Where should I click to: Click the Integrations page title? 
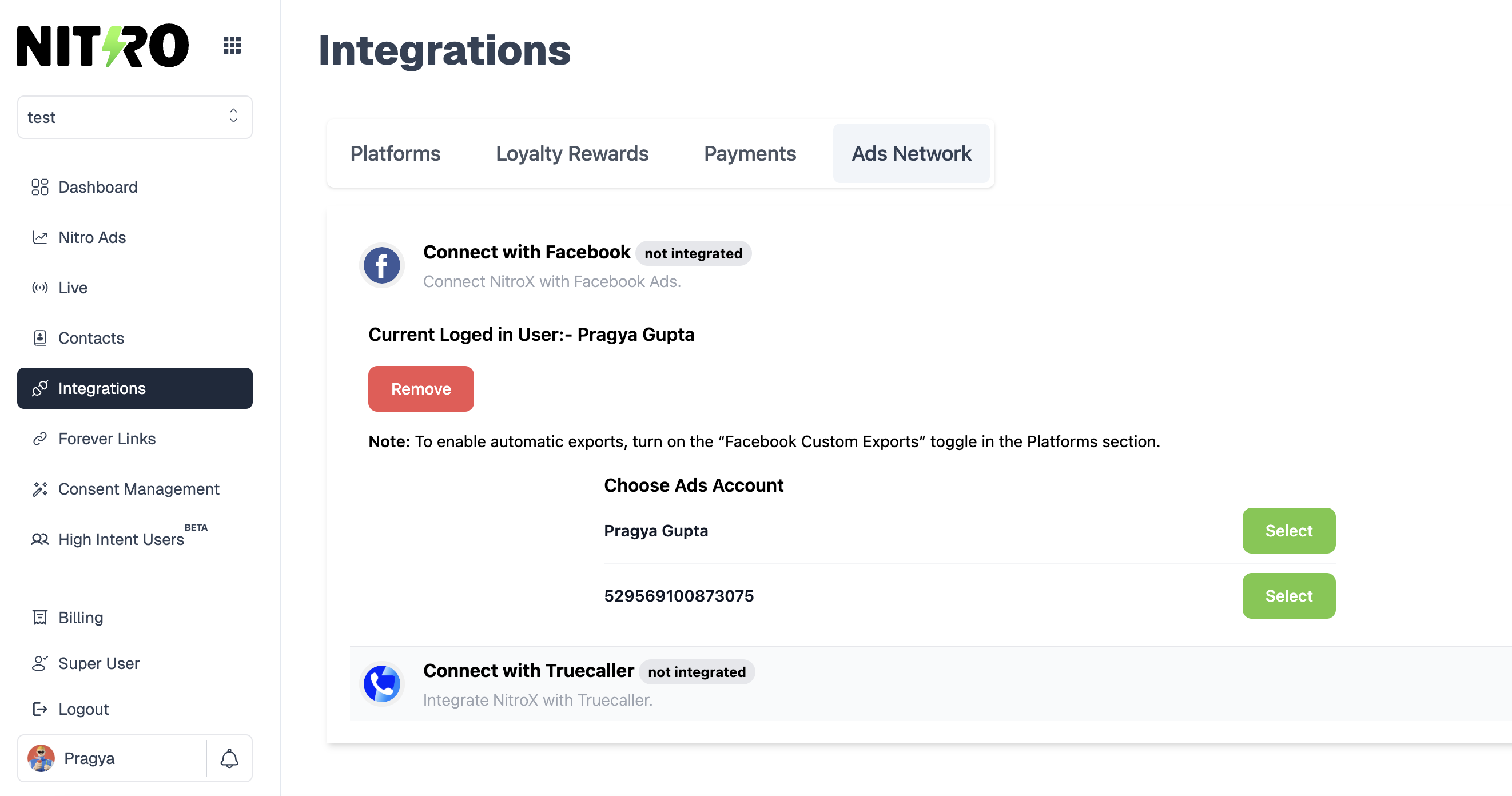tap(444, 50)
